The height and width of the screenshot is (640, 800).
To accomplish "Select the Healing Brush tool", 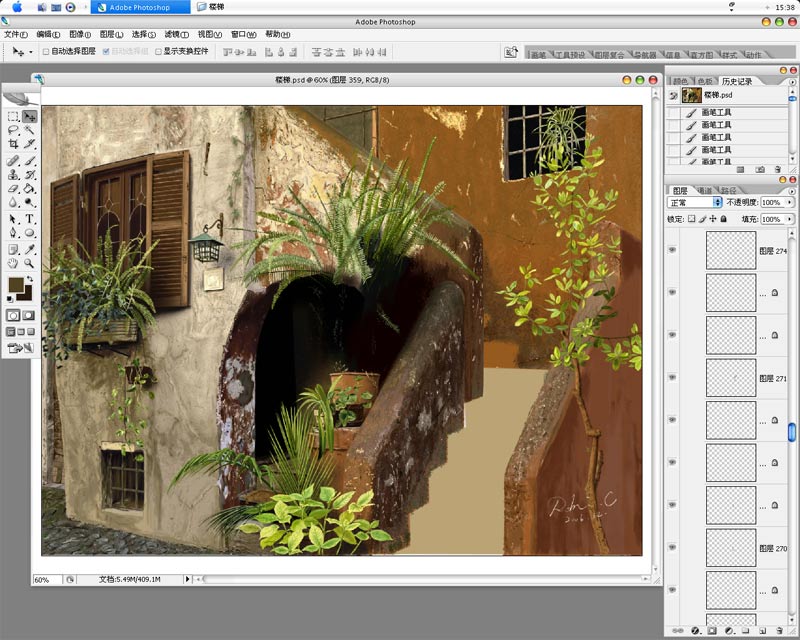I will (13, 161).
